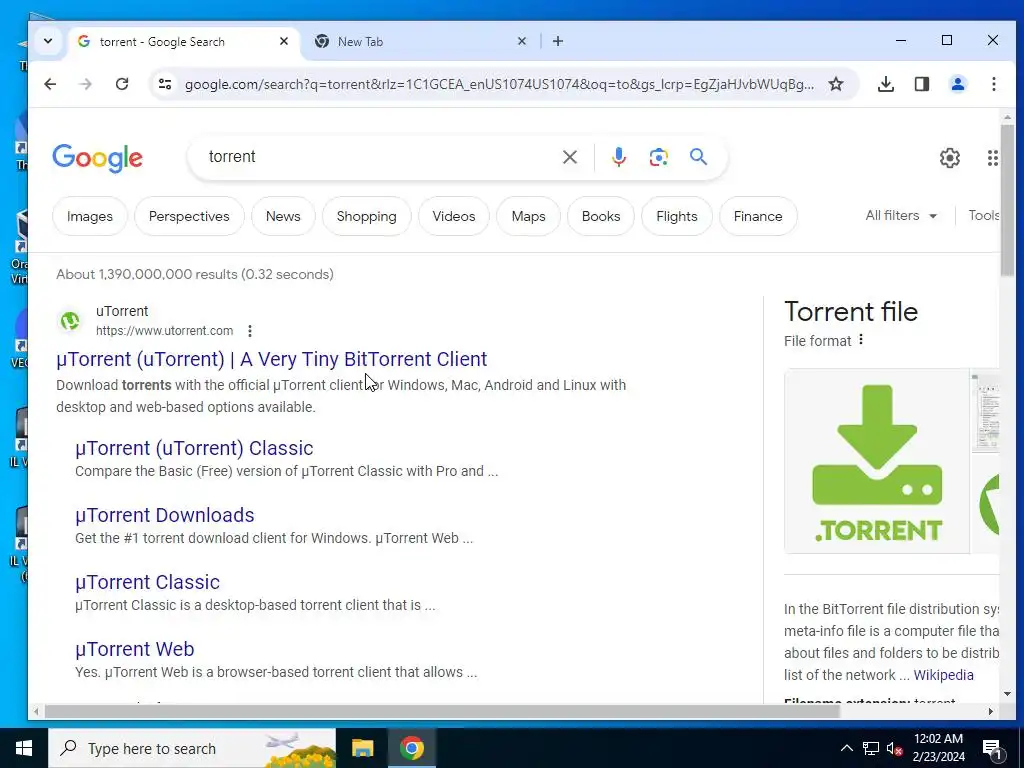Screen dimensions: 1024x768
Task: Open µTorrent Web link
Action: click(135, 649)
